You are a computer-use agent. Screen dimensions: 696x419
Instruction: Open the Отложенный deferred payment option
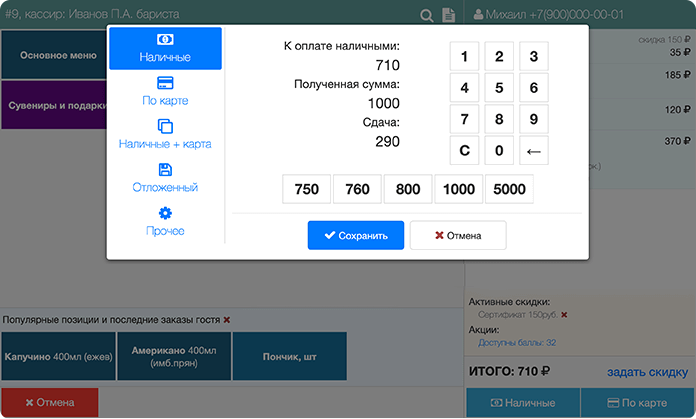(x=165, y=178)
